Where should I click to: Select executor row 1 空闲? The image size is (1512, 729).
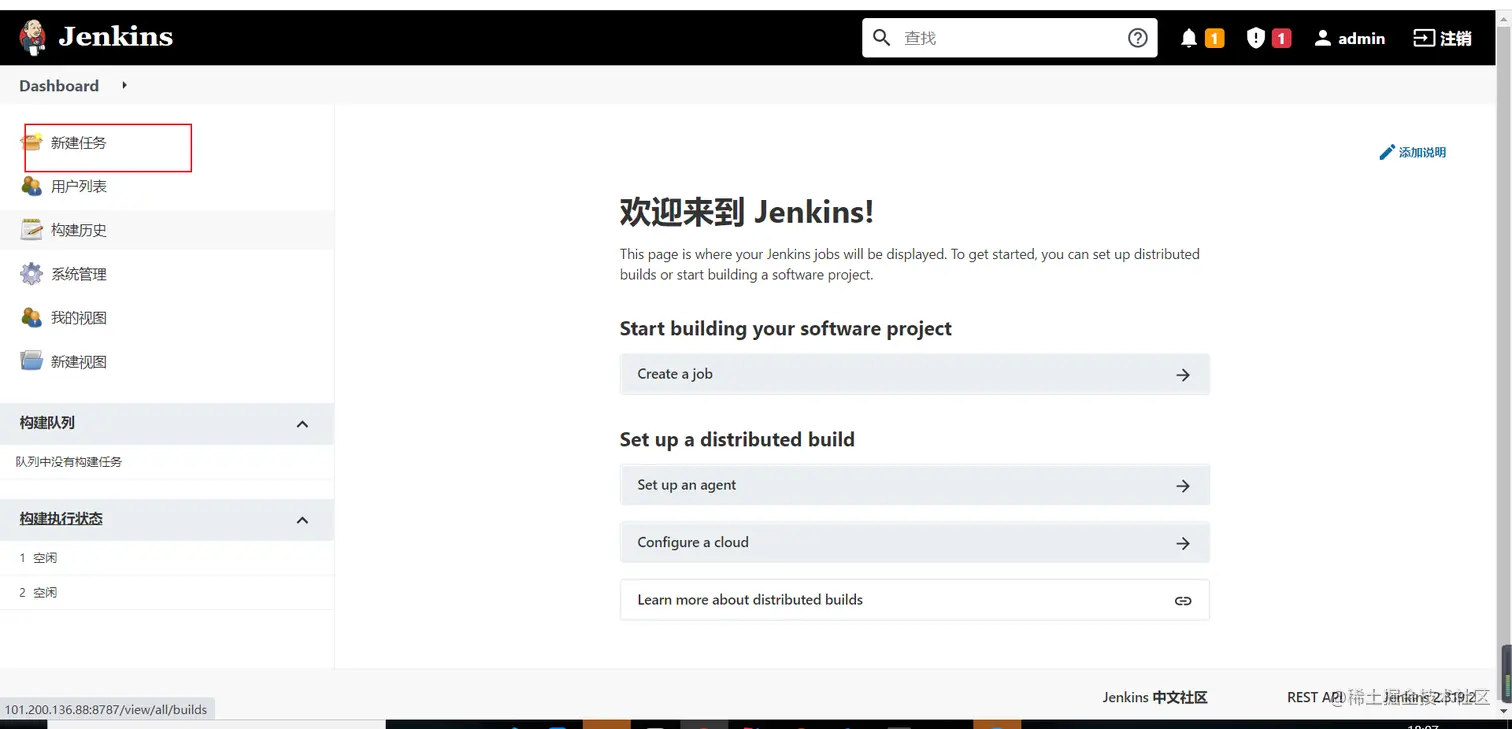tap(167, 558)
